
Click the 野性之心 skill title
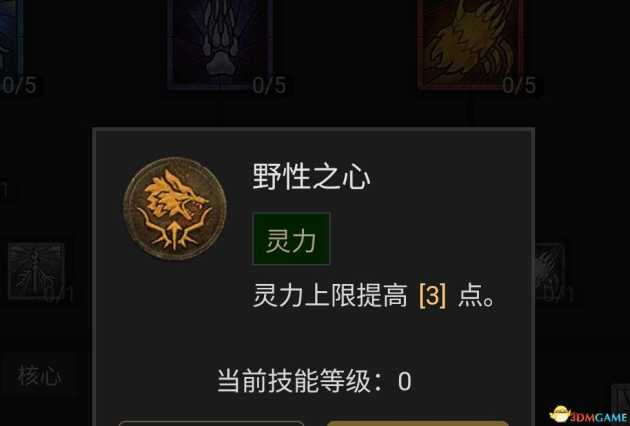pos(311,177)
